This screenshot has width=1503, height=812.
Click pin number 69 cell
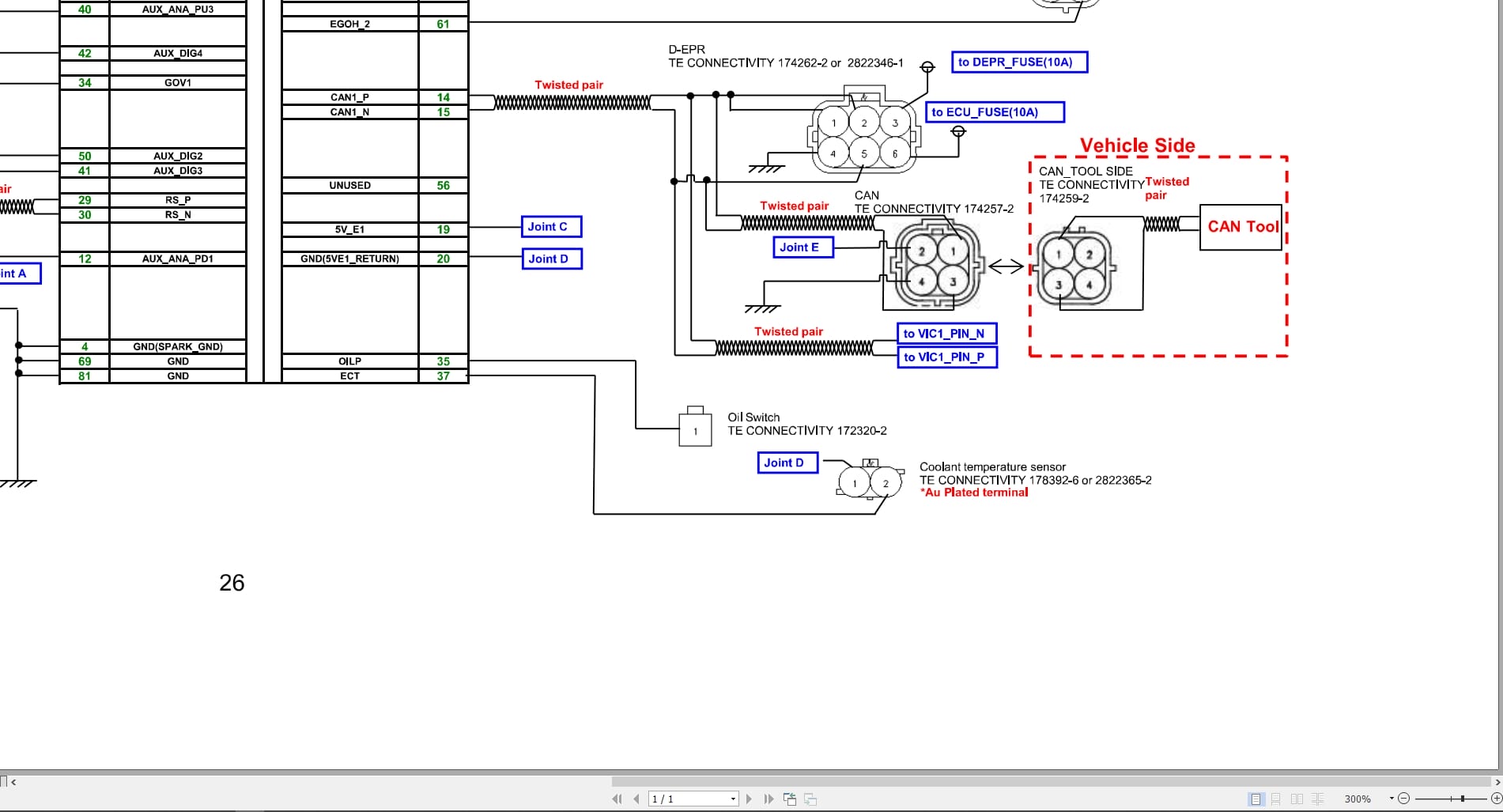(85, 361)
